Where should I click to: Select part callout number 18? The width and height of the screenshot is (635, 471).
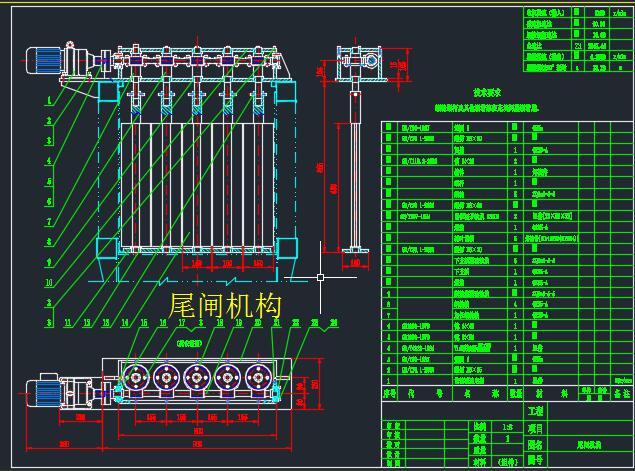(x=220, y=323)
